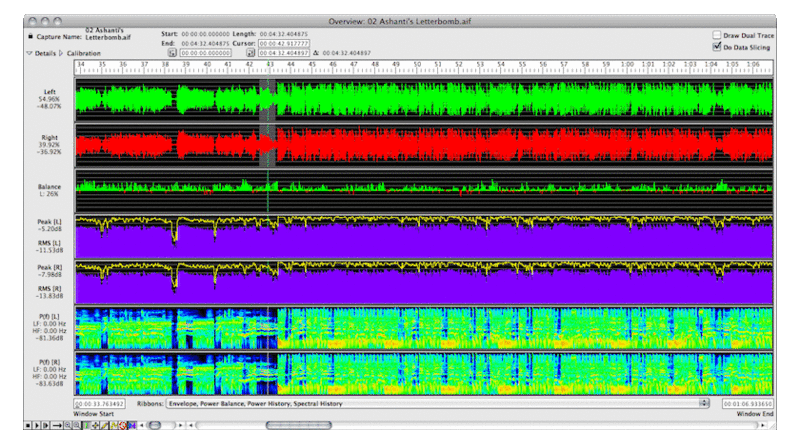Click the zoom out magnifier icon

[x=78, y=425]
